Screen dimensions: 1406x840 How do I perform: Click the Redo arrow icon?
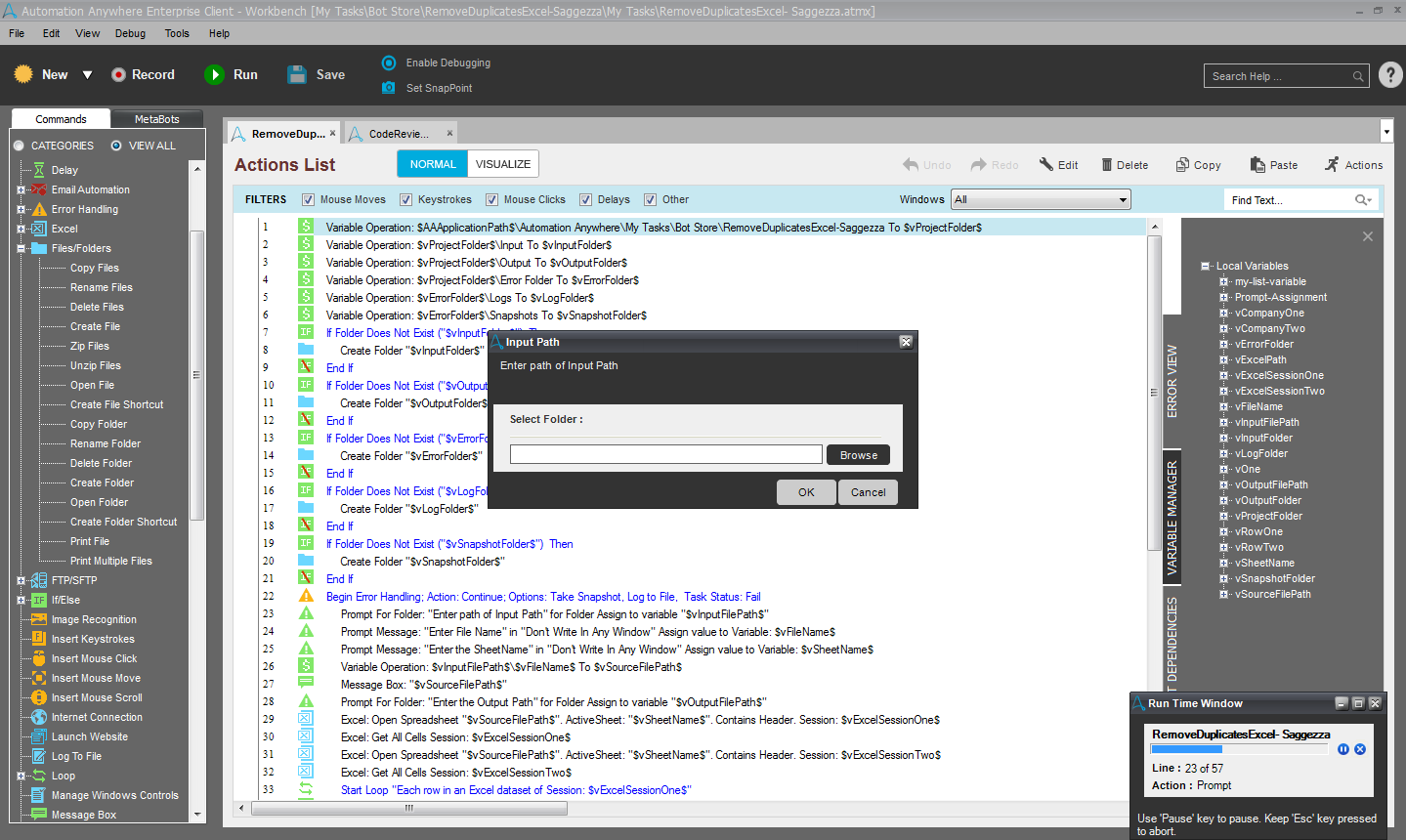coord(978,165)
